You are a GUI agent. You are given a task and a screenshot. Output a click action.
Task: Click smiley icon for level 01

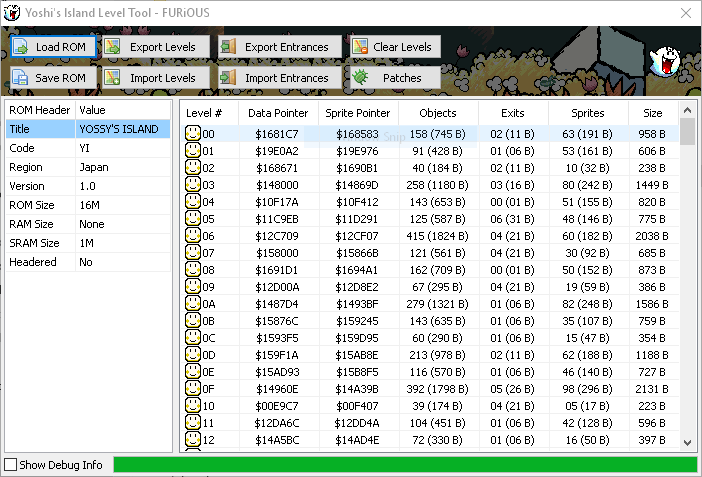193,150
